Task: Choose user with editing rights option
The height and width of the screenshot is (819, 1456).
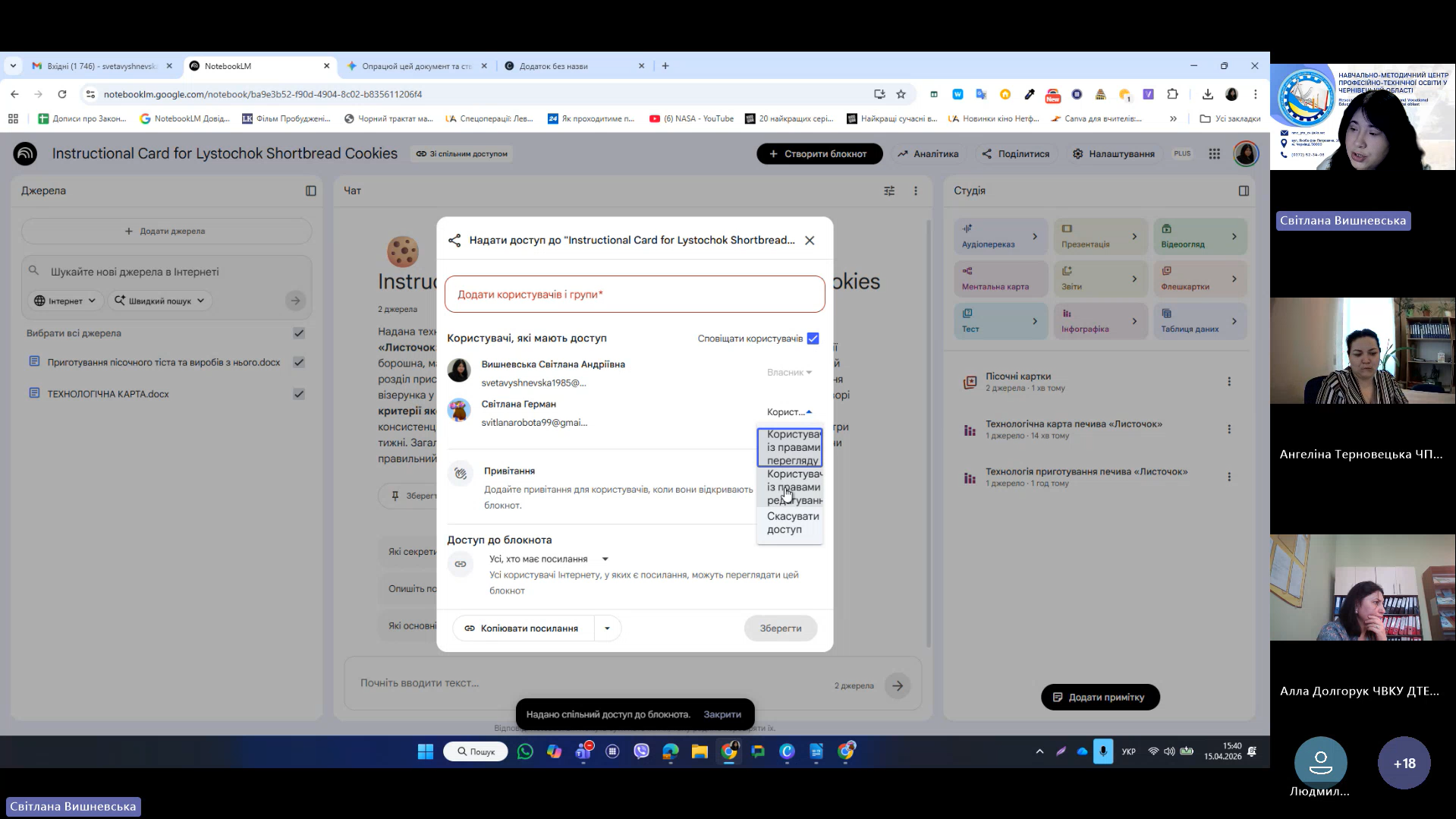Action: click(x=790, y=487)
